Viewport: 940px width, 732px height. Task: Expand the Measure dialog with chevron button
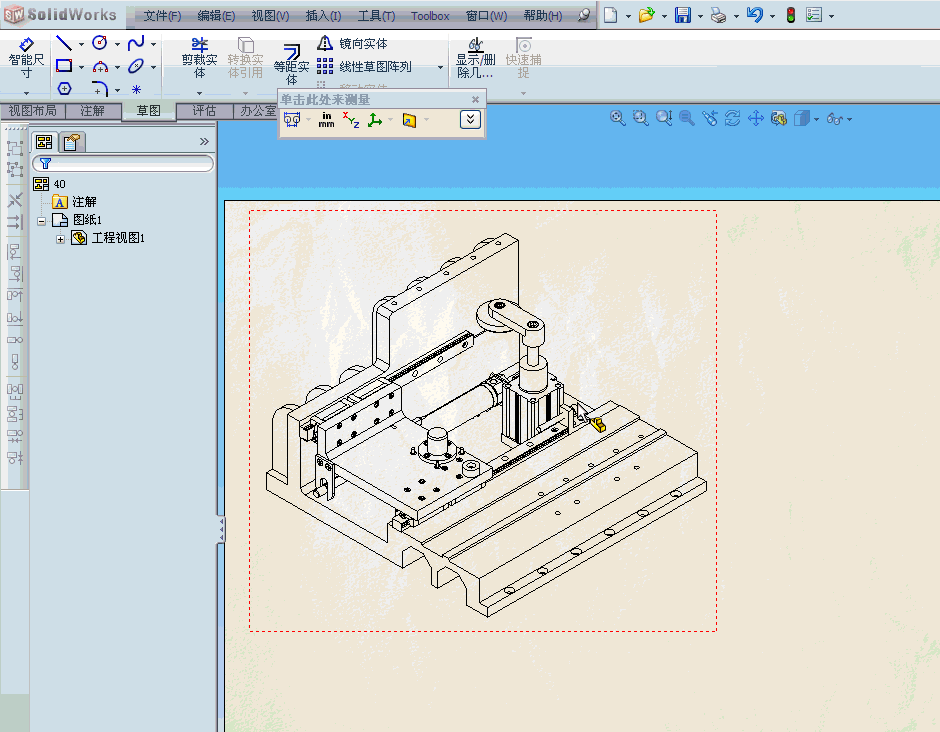coord(471,119)
